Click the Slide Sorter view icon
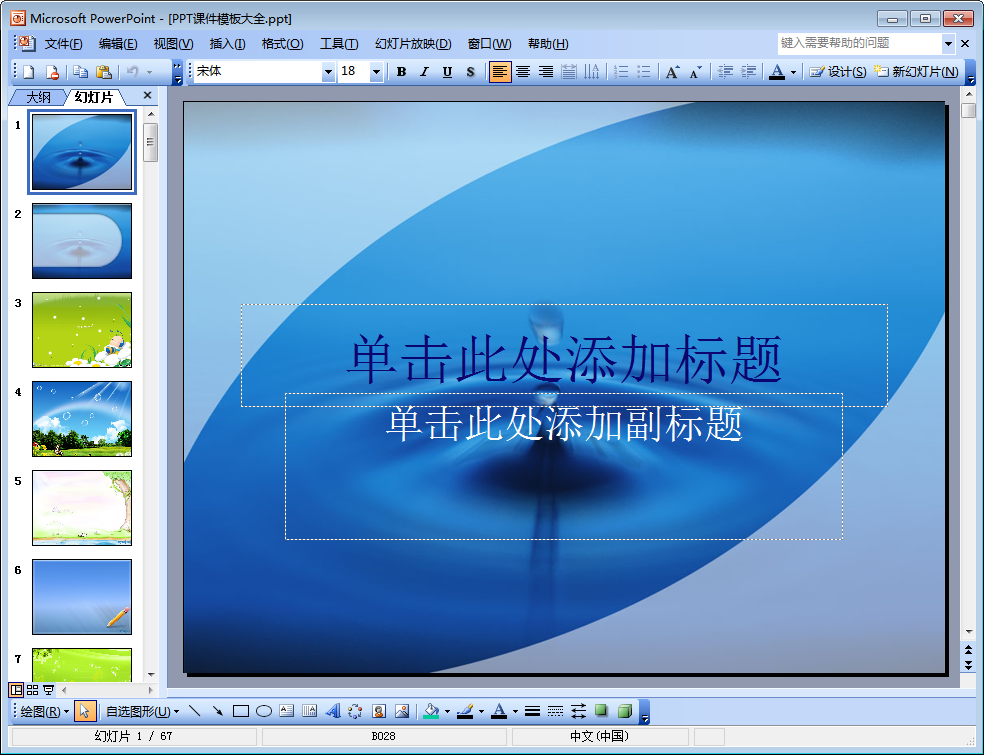This screenshot has width=984, height=755. pyautogui.click(x=33, y=690)
